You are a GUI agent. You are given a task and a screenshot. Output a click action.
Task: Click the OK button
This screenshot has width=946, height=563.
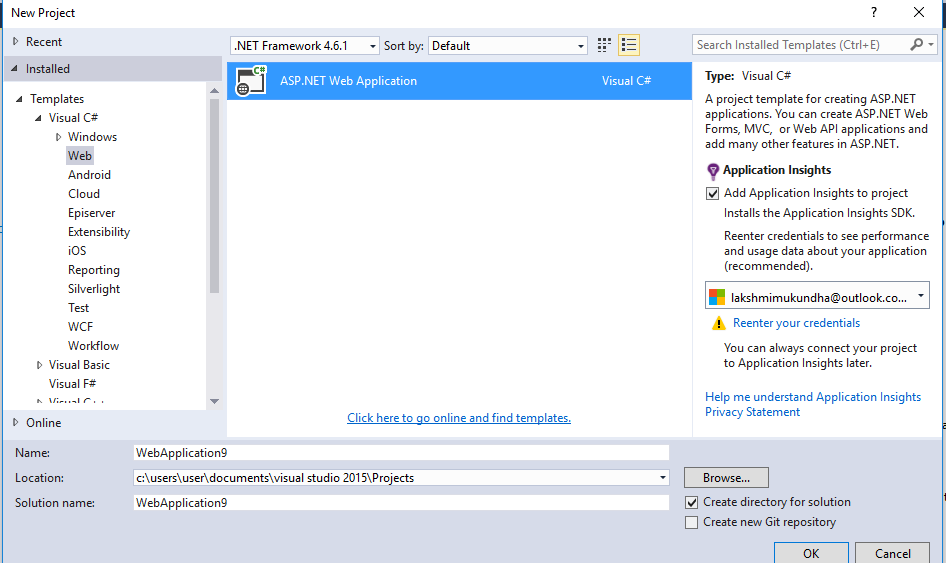point(811,553)
